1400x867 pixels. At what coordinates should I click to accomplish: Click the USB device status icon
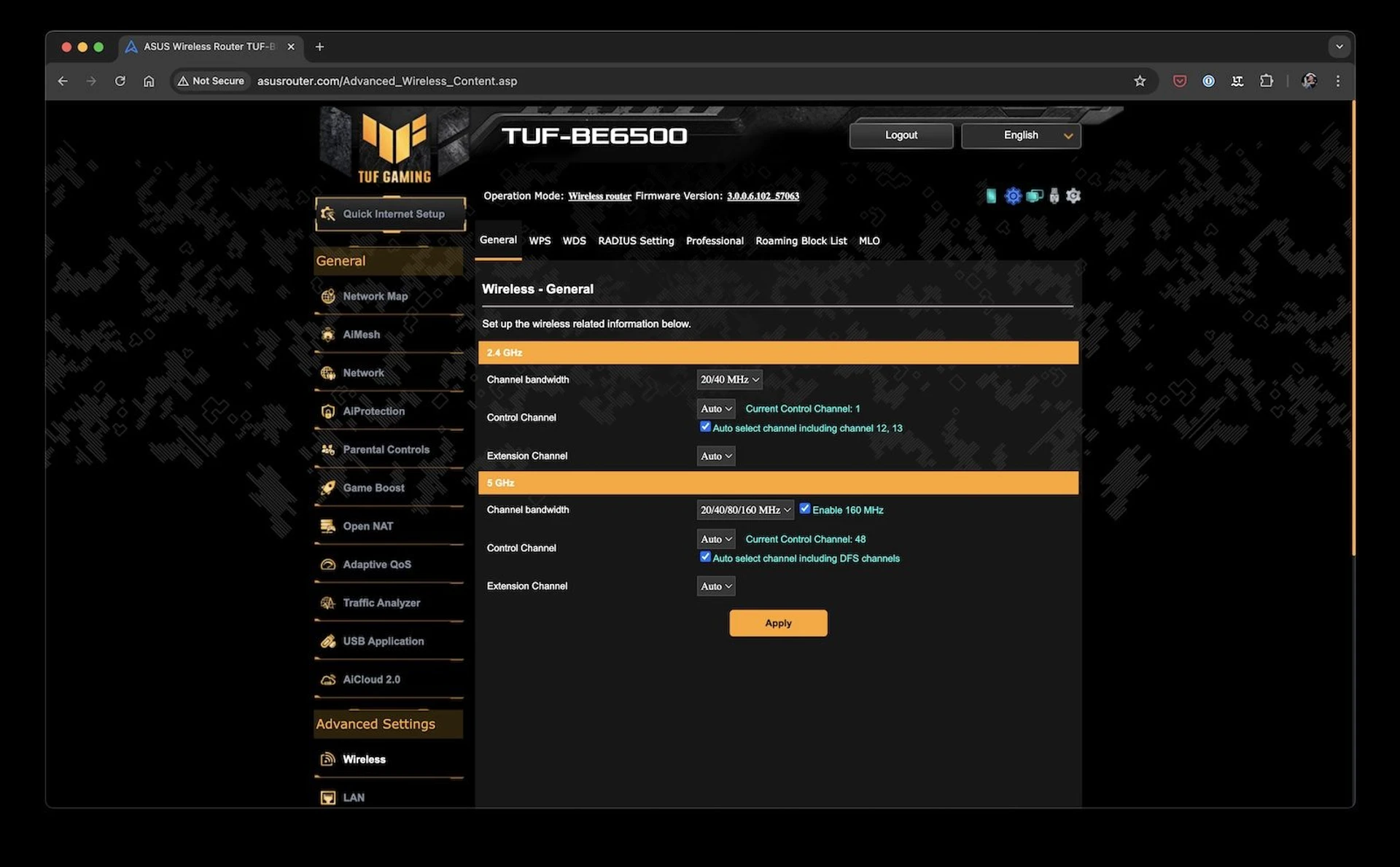(1054, 195)
